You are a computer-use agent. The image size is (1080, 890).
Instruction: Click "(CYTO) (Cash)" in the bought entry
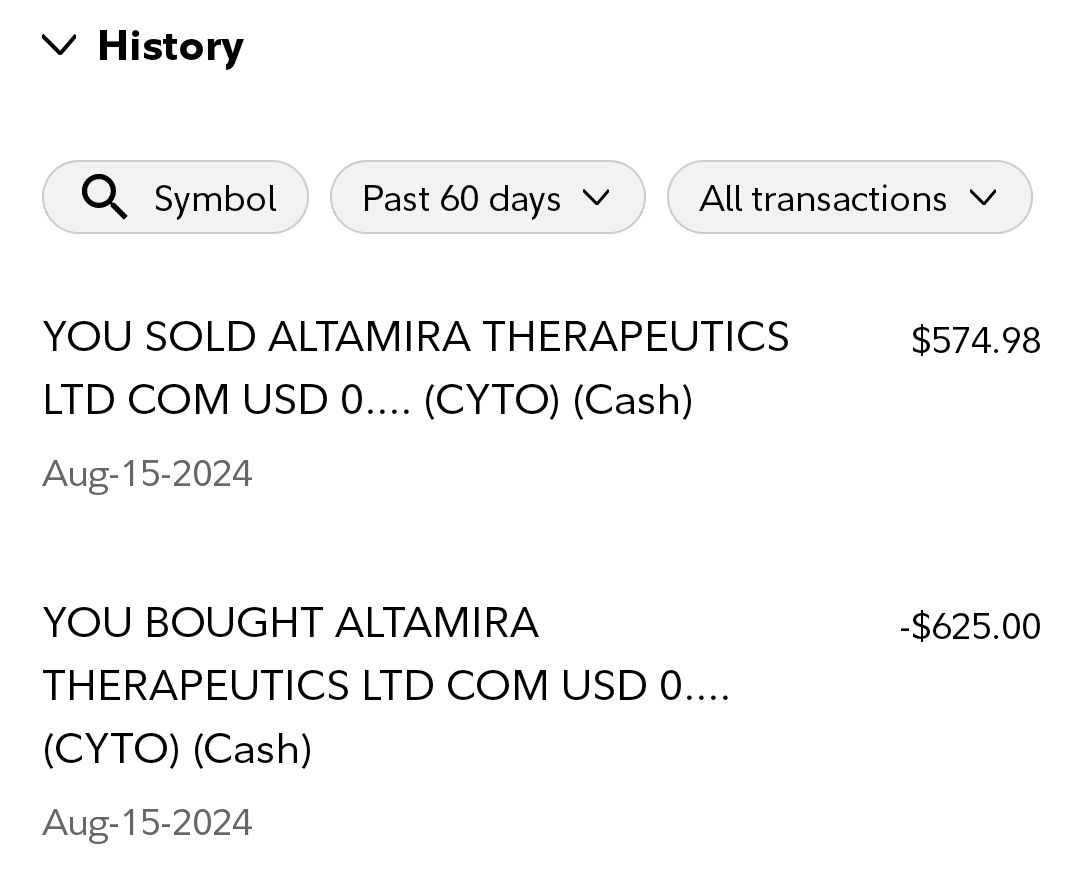pyautogui.click(x=177, y=749)
